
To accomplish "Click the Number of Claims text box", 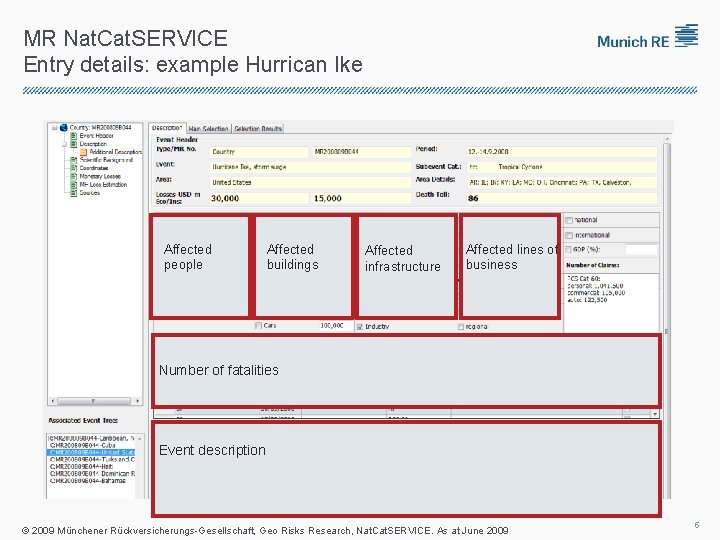I will tap(612, 302).
